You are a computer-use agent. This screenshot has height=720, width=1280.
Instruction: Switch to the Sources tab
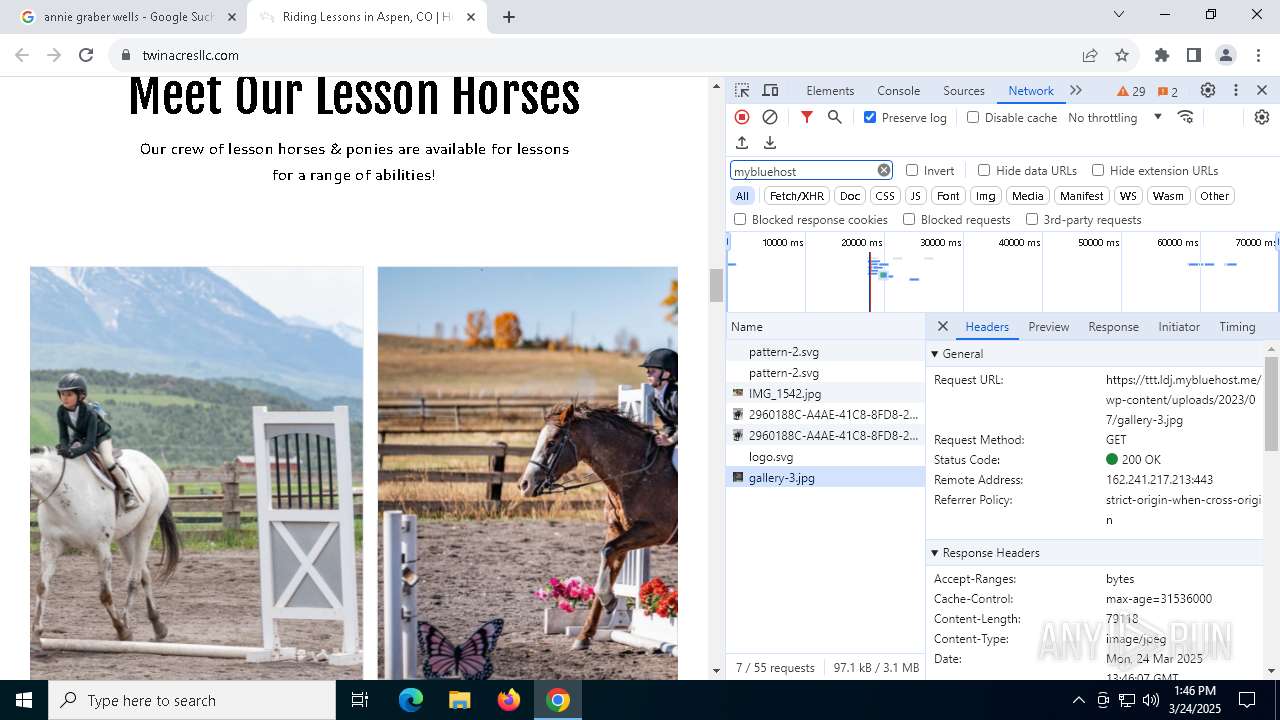click(964, 91)
